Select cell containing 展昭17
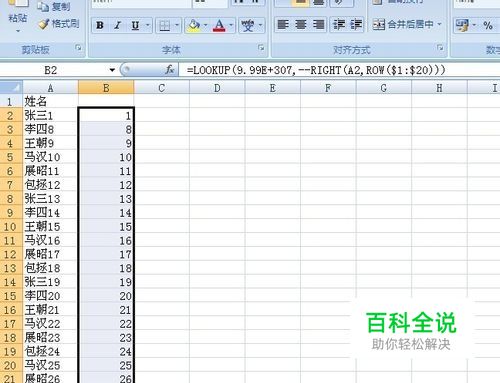The height and width of the screenshot is (383, 500). point(50,254)
